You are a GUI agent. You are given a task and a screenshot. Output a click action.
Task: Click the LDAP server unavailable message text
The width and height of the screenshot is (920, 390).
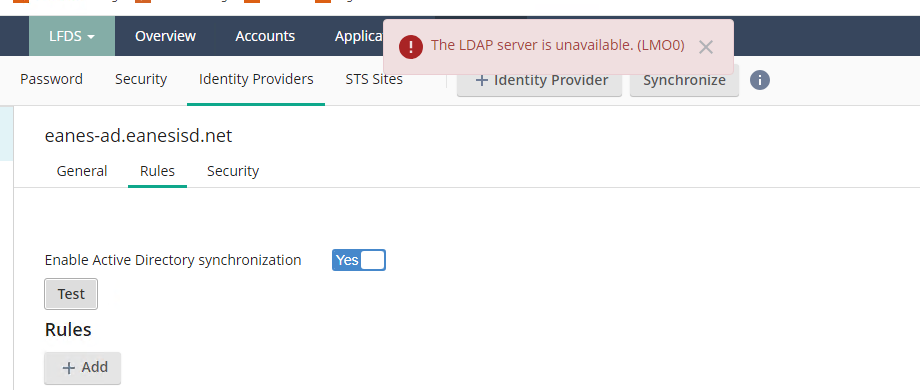pyautogui.click(x=558, y=45)
